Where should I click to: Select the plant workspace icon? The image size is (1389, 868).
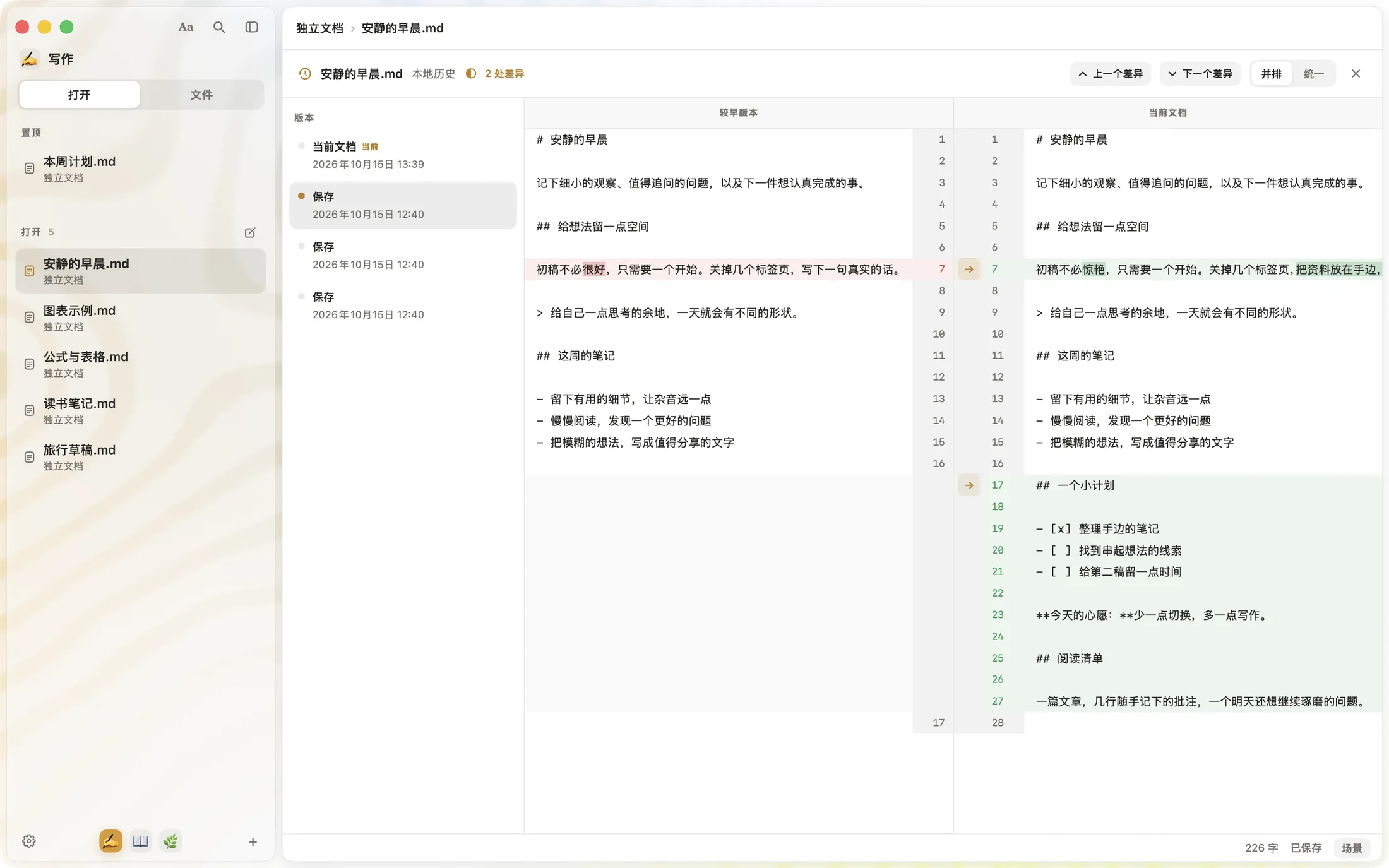(170, 841)
